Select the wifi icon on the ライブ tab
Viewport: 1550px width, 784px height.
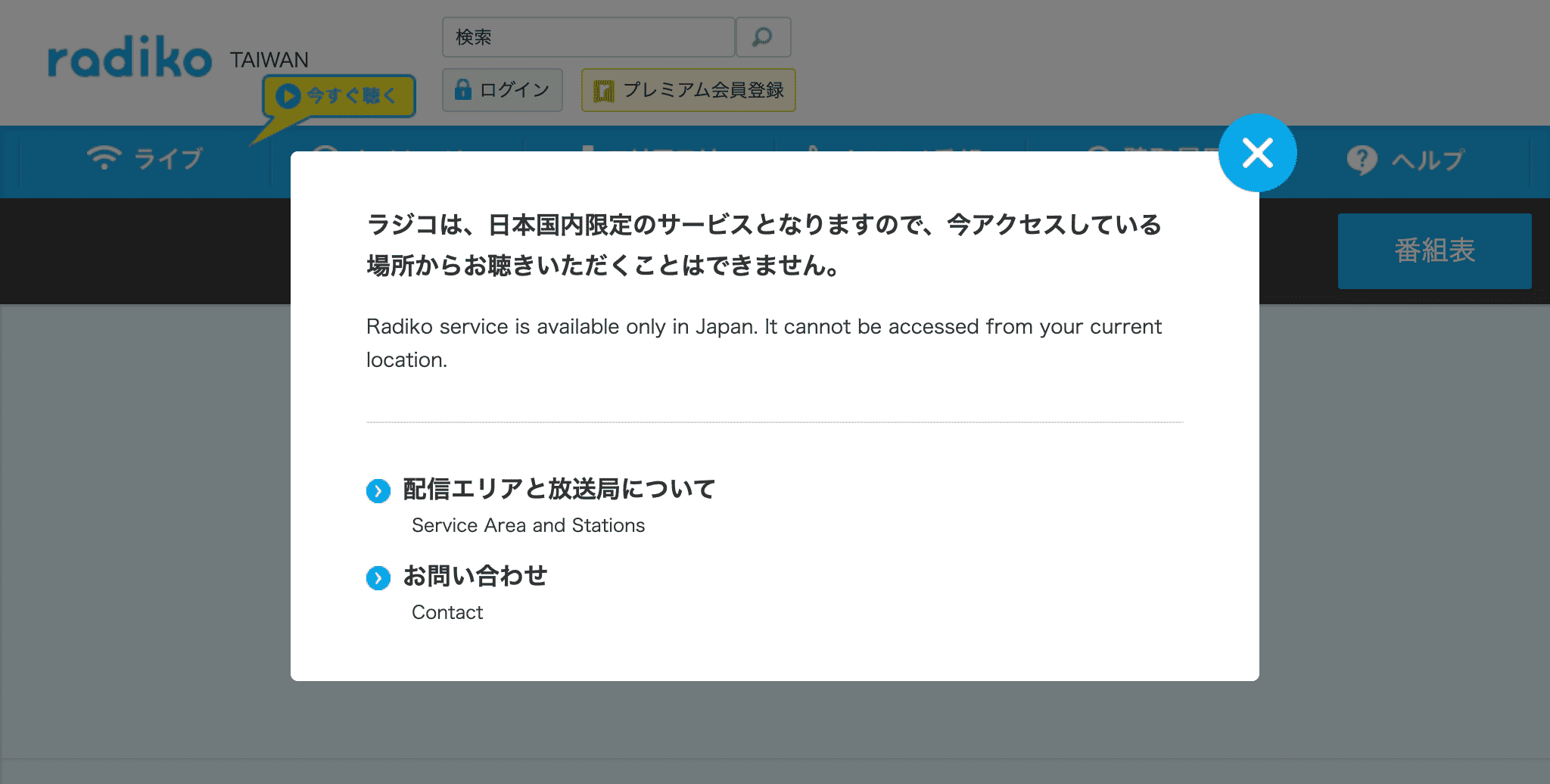[x=105, y=158]
